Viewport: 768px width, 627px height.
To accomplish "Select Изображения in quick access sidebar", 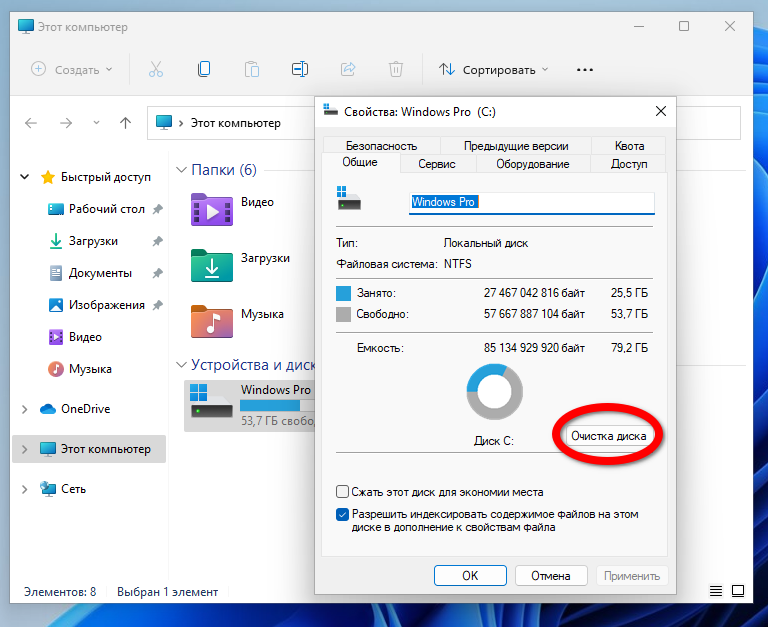I will point(107,305).
